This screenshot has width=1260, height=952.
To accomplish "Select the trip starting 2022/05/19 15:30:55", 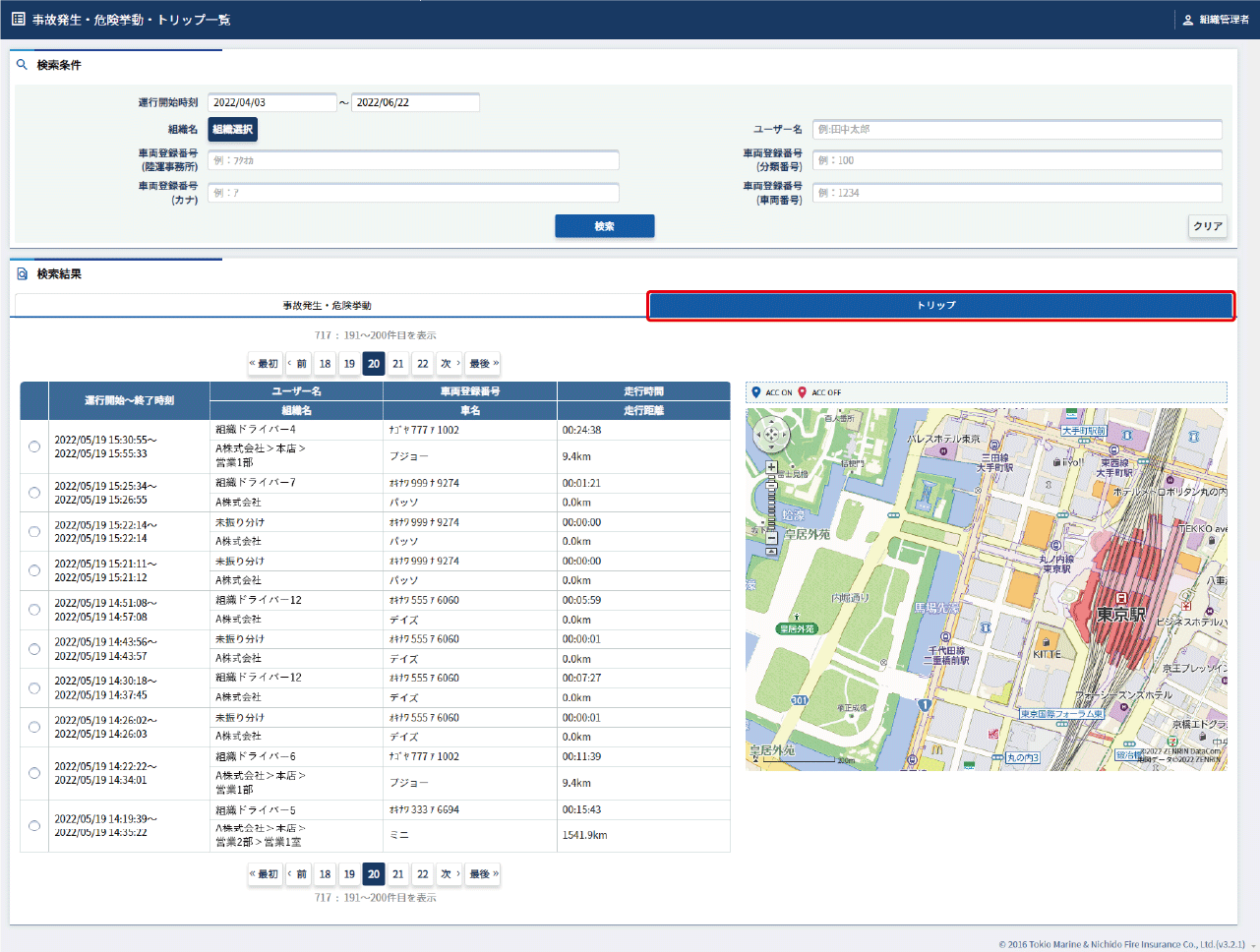I will click(x=34, y=446).
